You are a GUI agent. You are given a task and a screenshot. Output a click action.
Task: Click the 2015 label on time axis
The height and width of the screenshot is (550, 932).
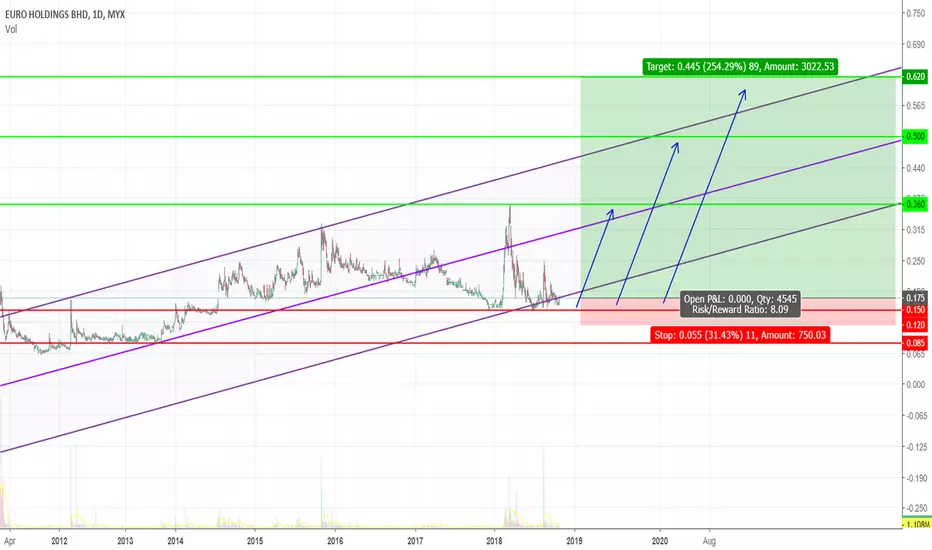pyautogui.click(x=255, y=541)
